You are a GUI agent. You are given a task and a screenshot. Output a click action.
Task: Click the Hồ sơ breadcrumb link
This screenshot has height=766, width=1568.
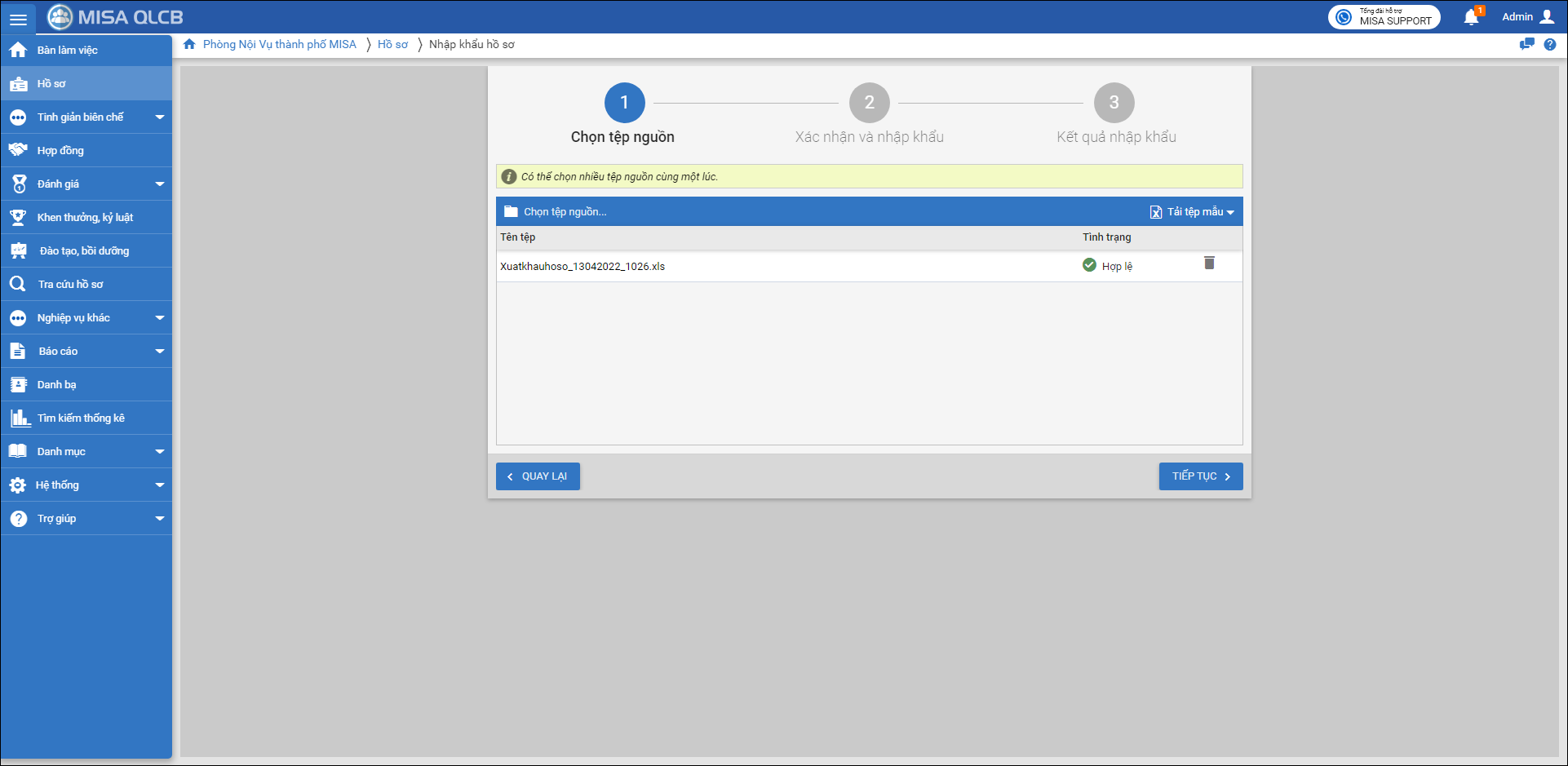(392, 45)
